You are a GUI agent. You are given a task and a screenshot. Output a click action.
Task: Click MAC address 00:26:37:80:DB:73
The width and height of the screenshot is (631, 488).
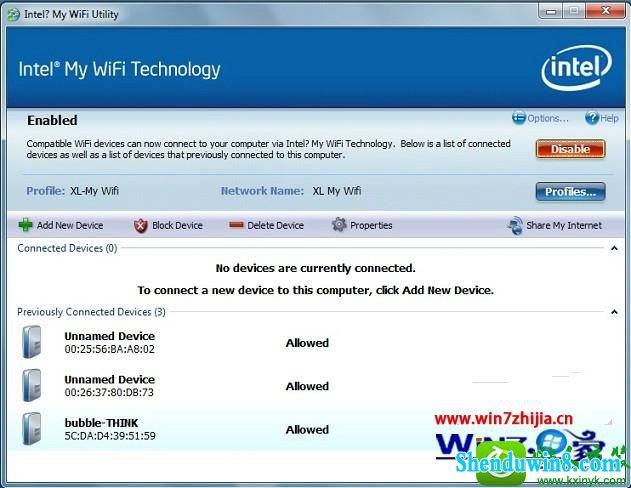point(109,392)
